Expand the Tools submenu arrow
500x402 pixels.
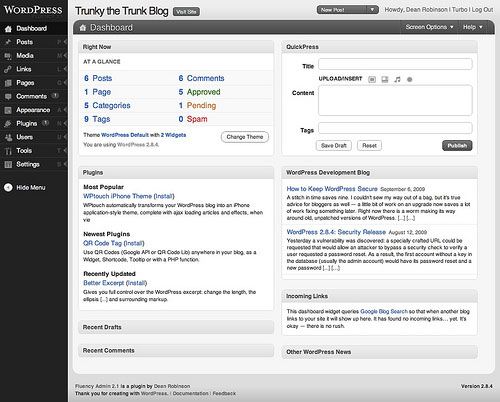(65, 151)
